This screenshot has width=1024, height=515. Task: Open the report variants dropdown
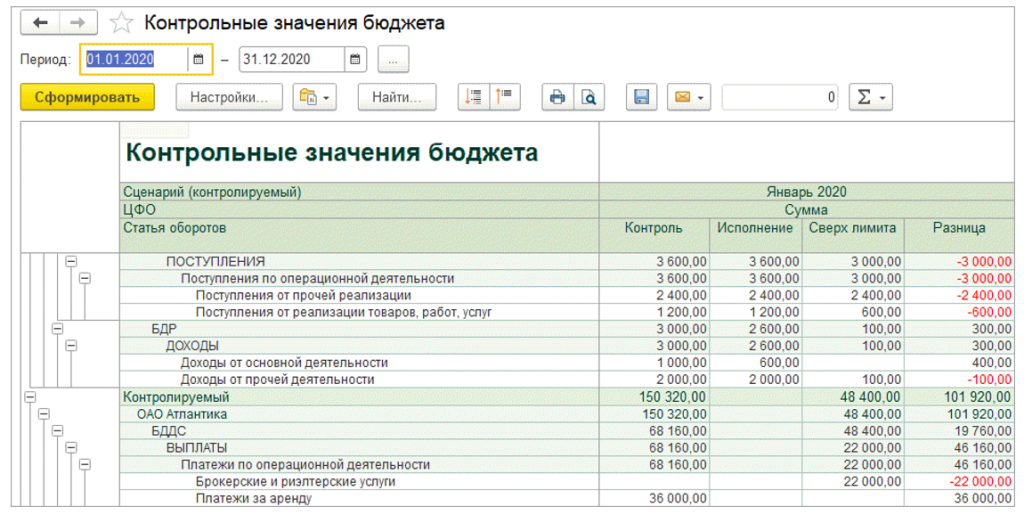click(315, 97)
